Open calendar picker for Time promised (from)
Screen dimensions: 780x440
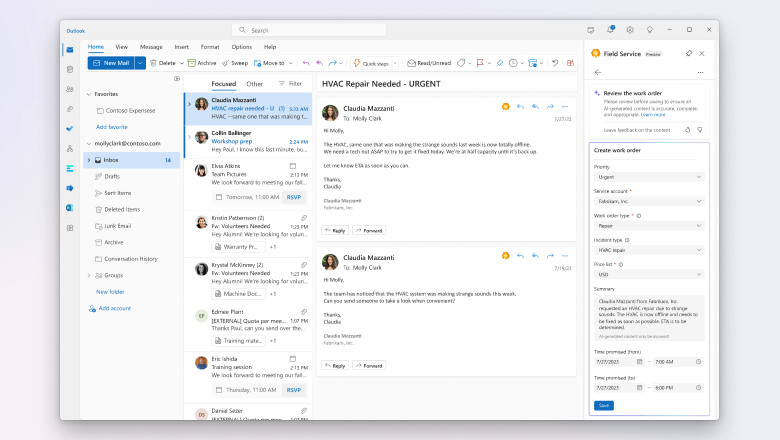[x=639, y=361]
